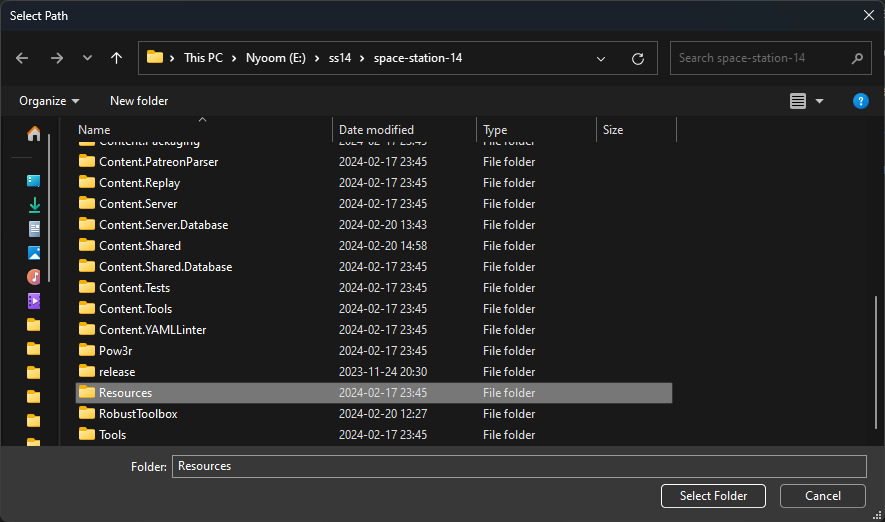The image size is (885, 522).
Task: Click the Cancel button
Action: 822,496
